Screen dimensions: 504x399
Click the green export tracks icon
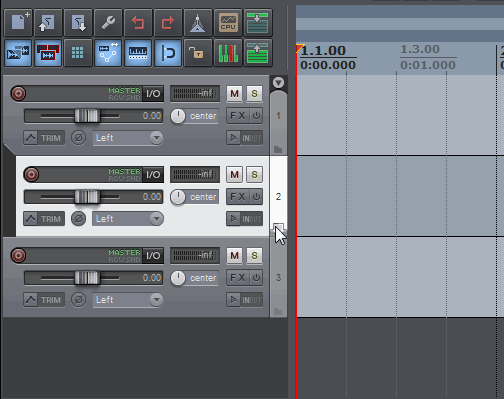click(x=258, y=53)
